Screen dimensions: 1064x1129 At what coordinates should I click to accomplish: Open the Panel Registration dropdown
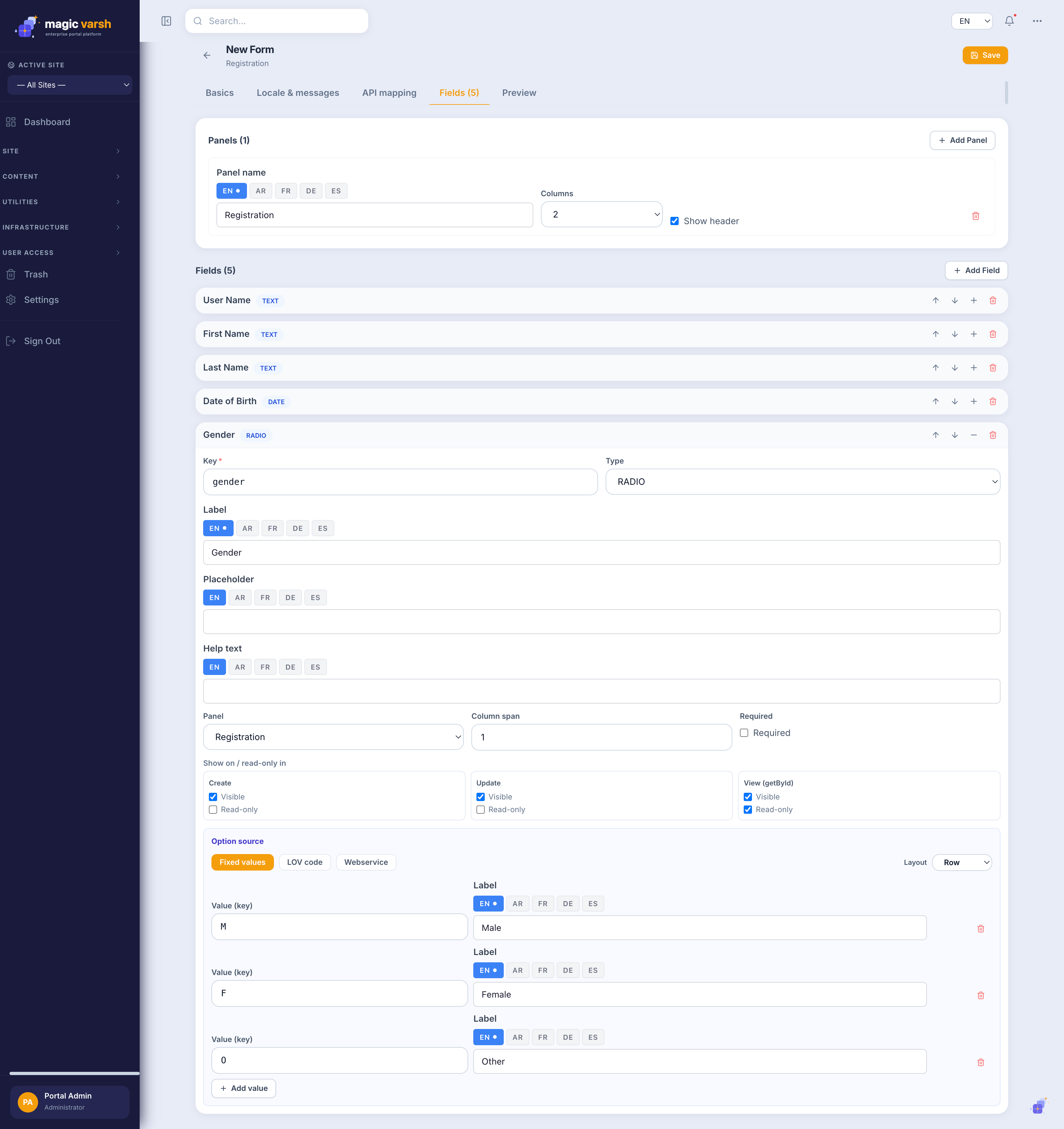(333, 737)
